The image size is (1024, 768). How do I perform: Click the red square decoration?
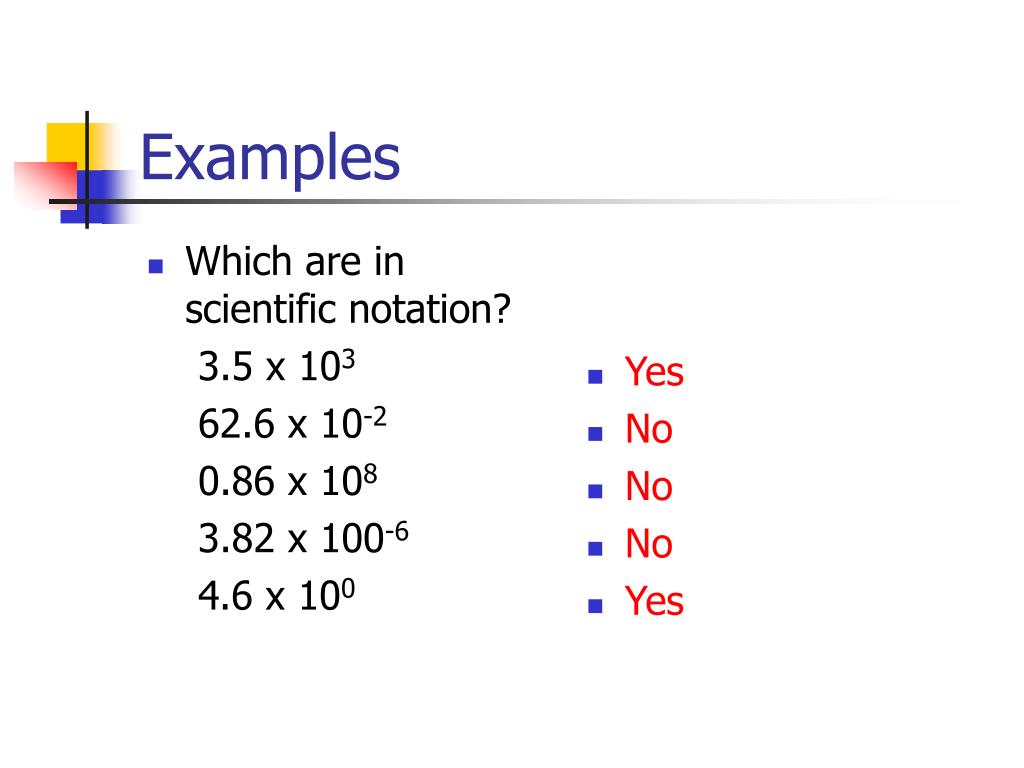[46, 185]
